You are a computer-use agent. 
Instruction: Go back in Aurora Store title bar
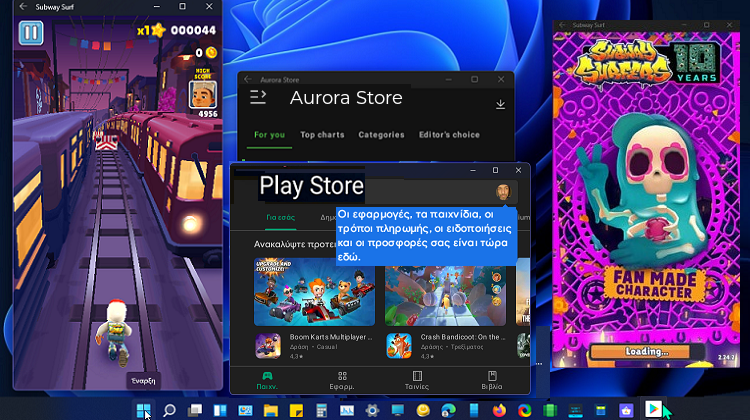248,79
